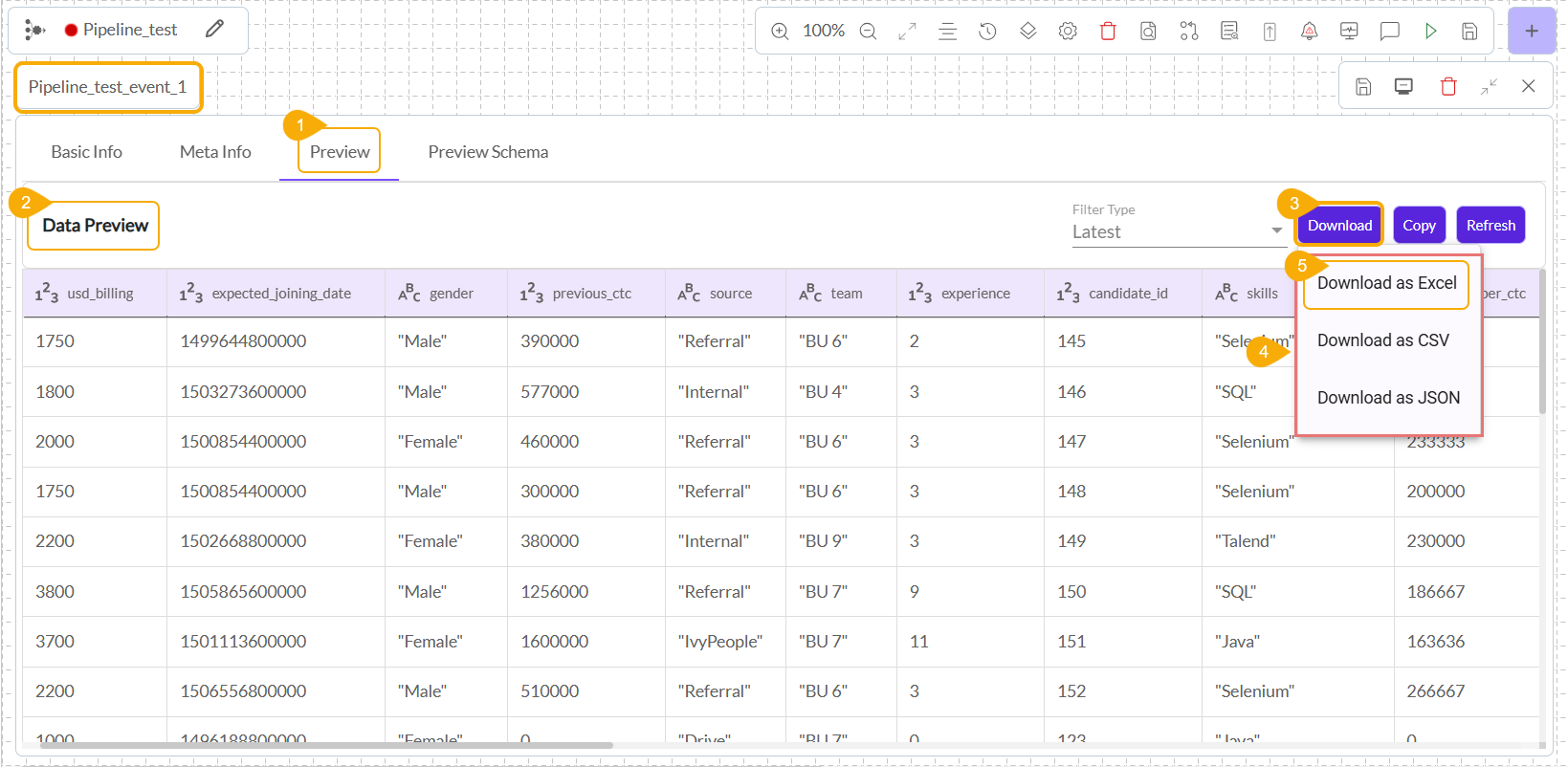
Task: Open the pipeline monitoring screen icon
Action: tap(1349, 32)
